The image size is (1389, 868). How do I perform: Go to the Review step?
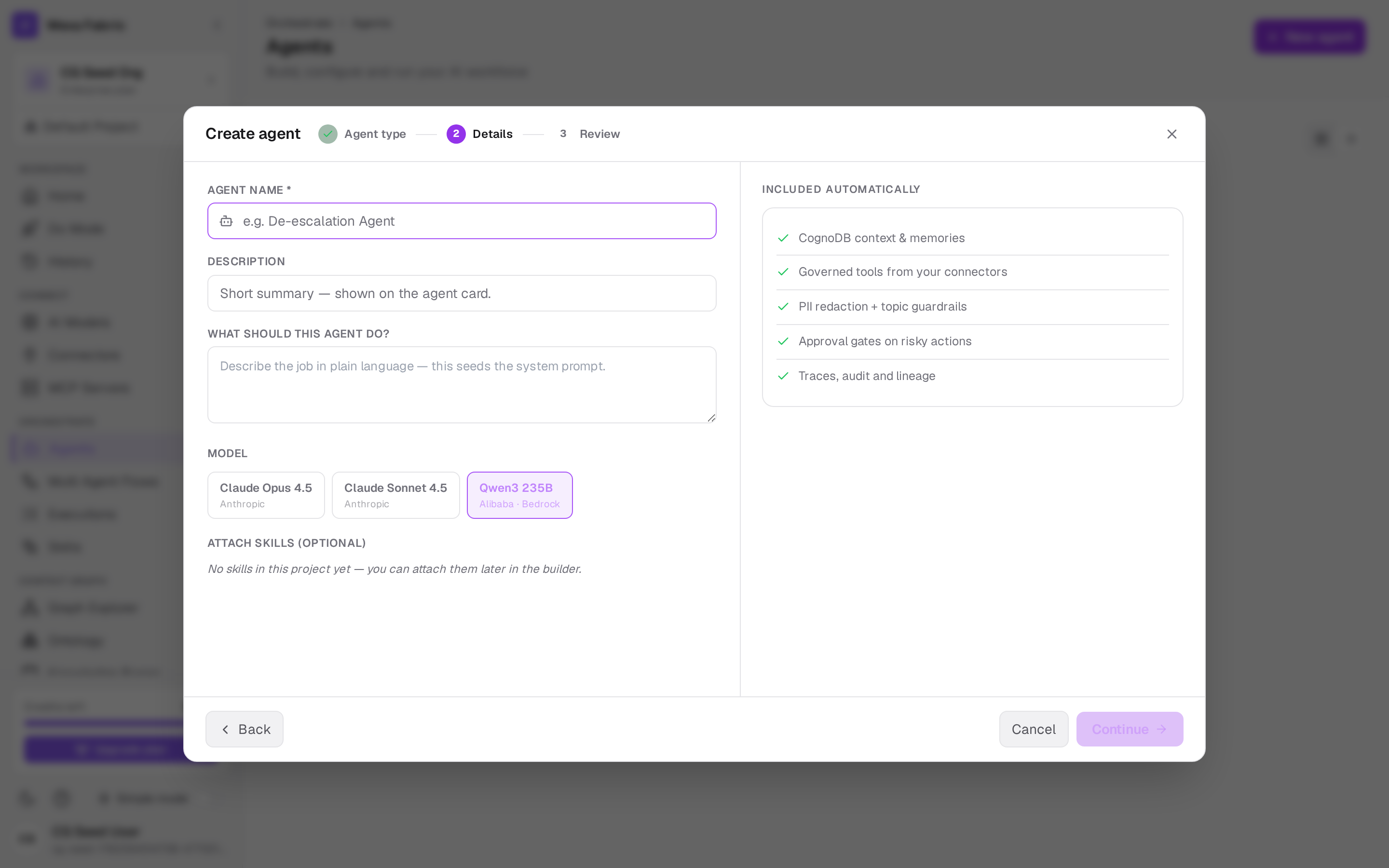(587, 134)
